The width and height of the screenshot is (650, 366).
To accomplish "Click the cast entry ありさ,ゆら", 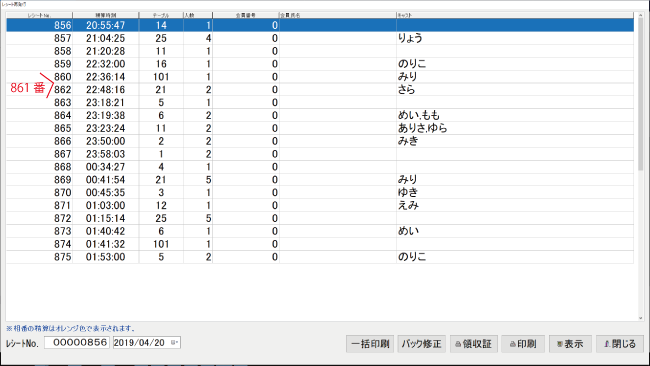I will [423, 128].
